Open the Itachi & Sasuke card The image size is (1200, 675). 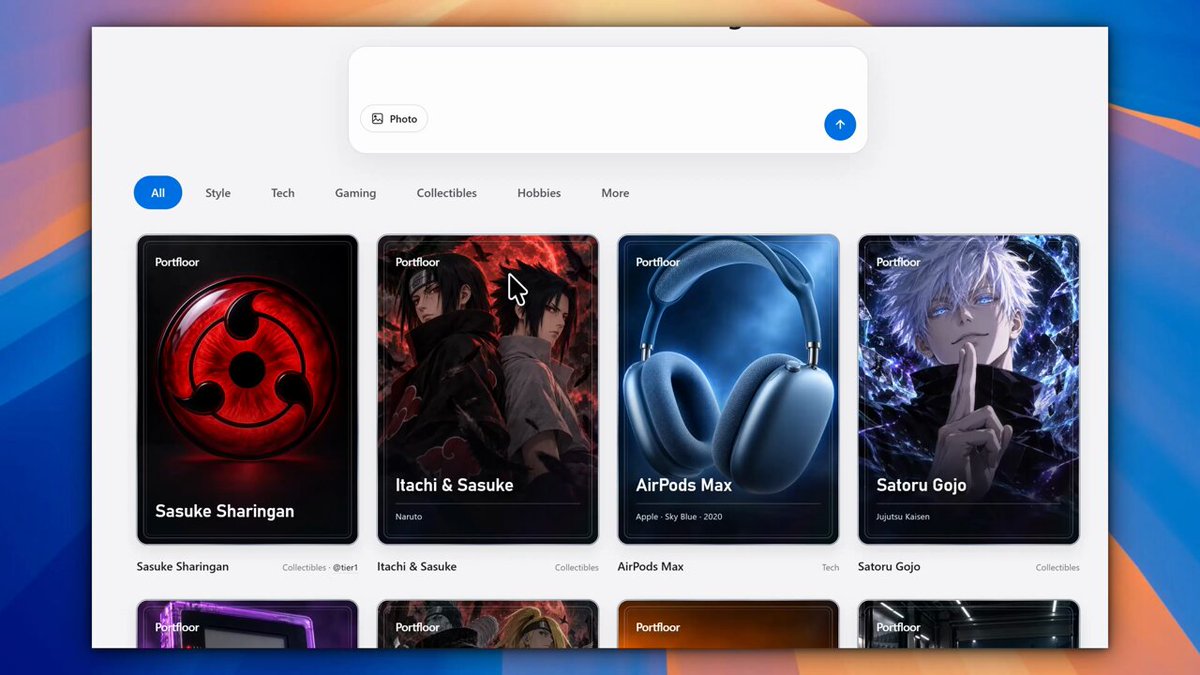click(x=488, y=390)
